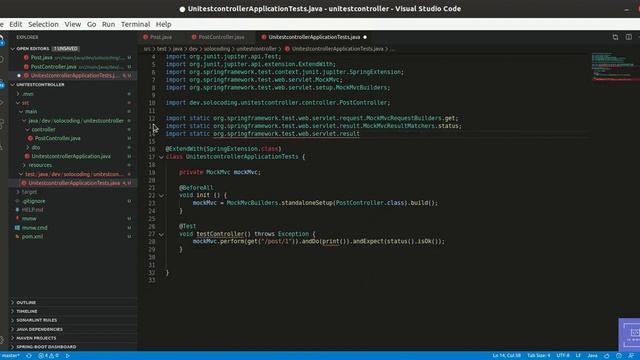Open the compare changes editor icon
The height and width of the screenshot is (360, 640).
(615, 37)
